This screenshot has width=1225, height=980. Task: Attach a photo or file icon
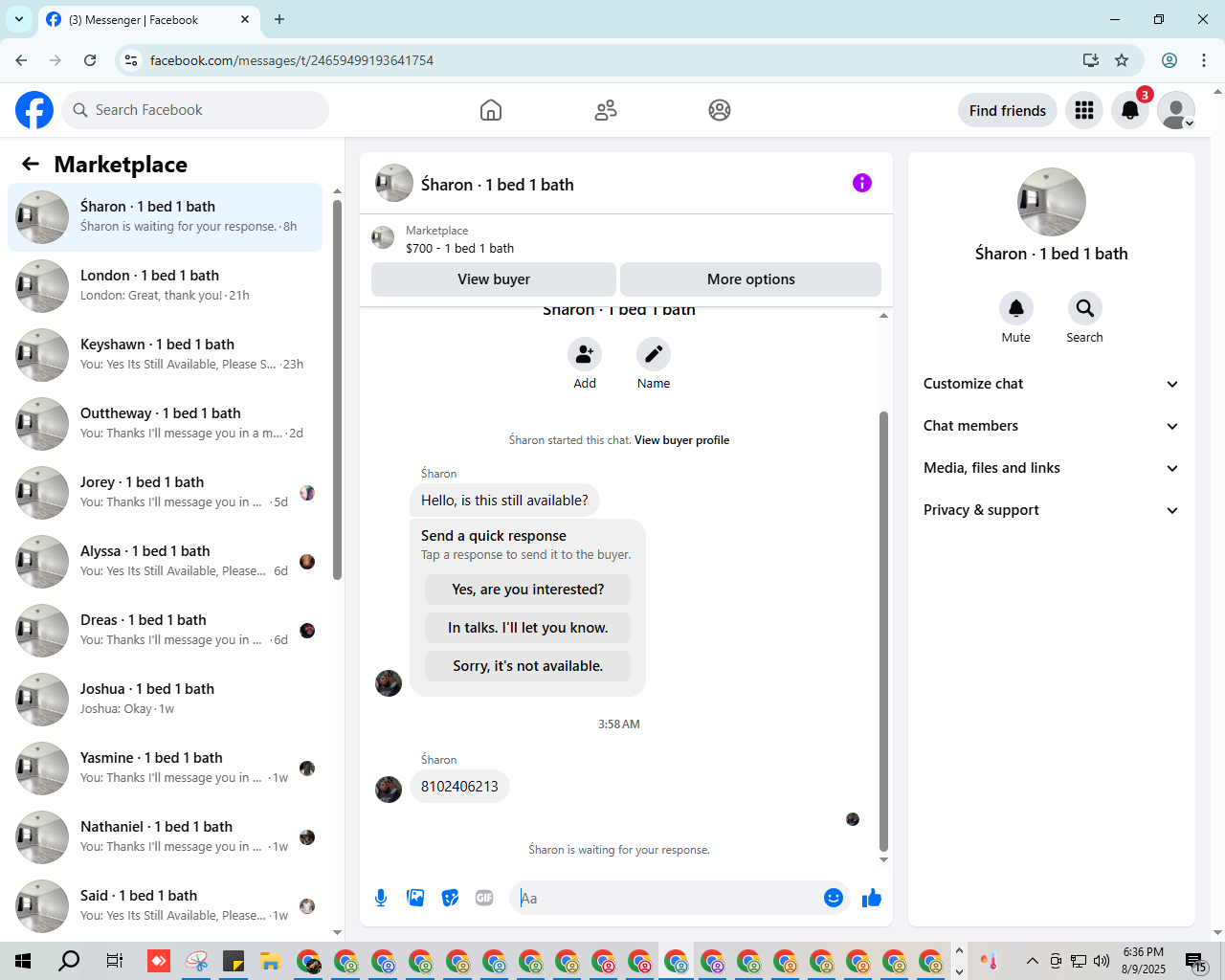coord(415,898)
